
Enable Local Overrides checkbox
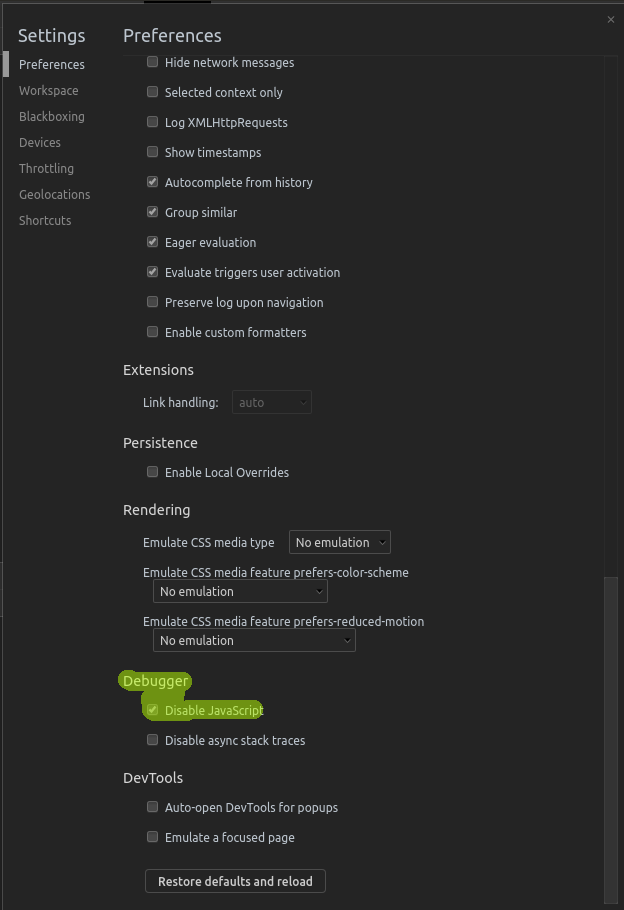pyautogui.click(x=153, y=472)
